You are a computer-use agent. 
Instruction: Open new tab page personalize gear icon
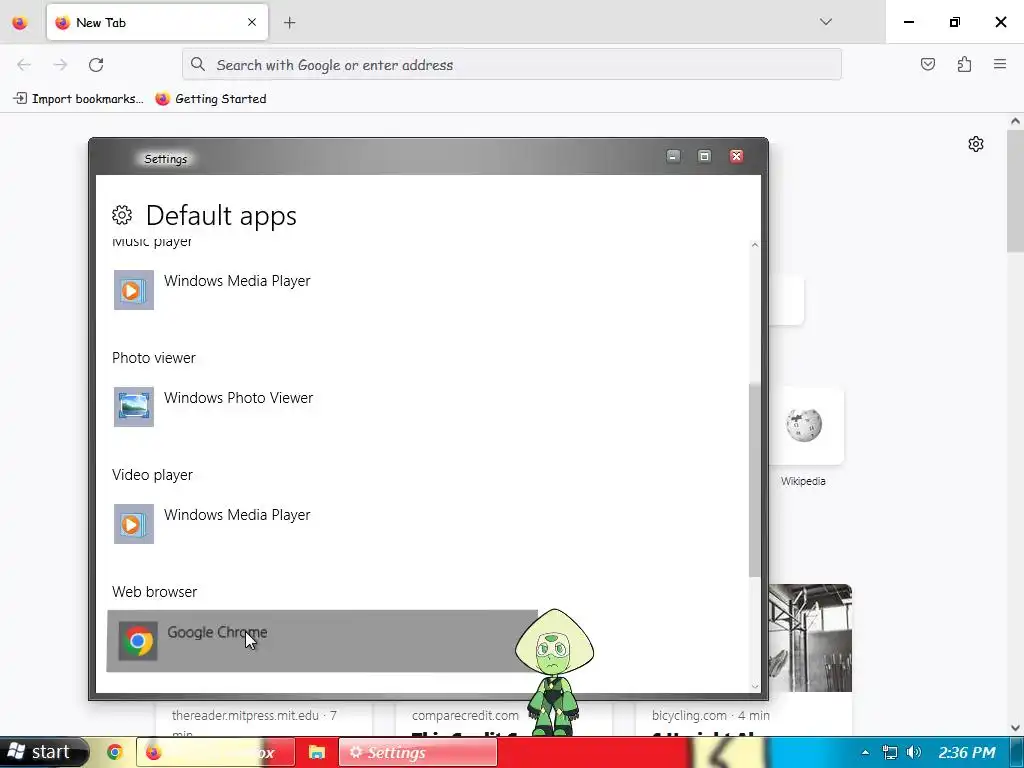976,144
